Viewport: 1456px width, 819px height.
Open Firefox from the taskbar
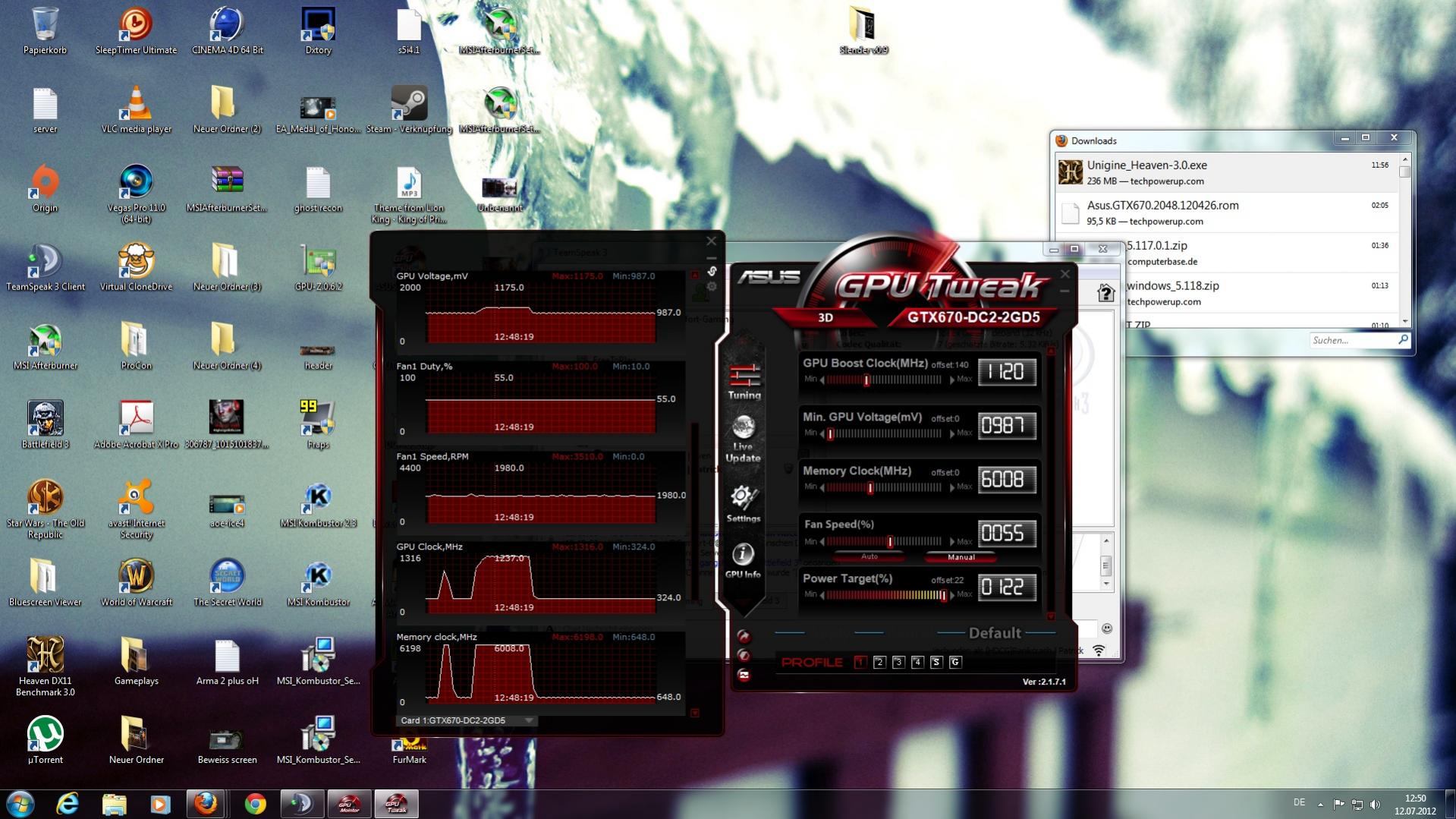pyautogui.click(x=206, y=804)
